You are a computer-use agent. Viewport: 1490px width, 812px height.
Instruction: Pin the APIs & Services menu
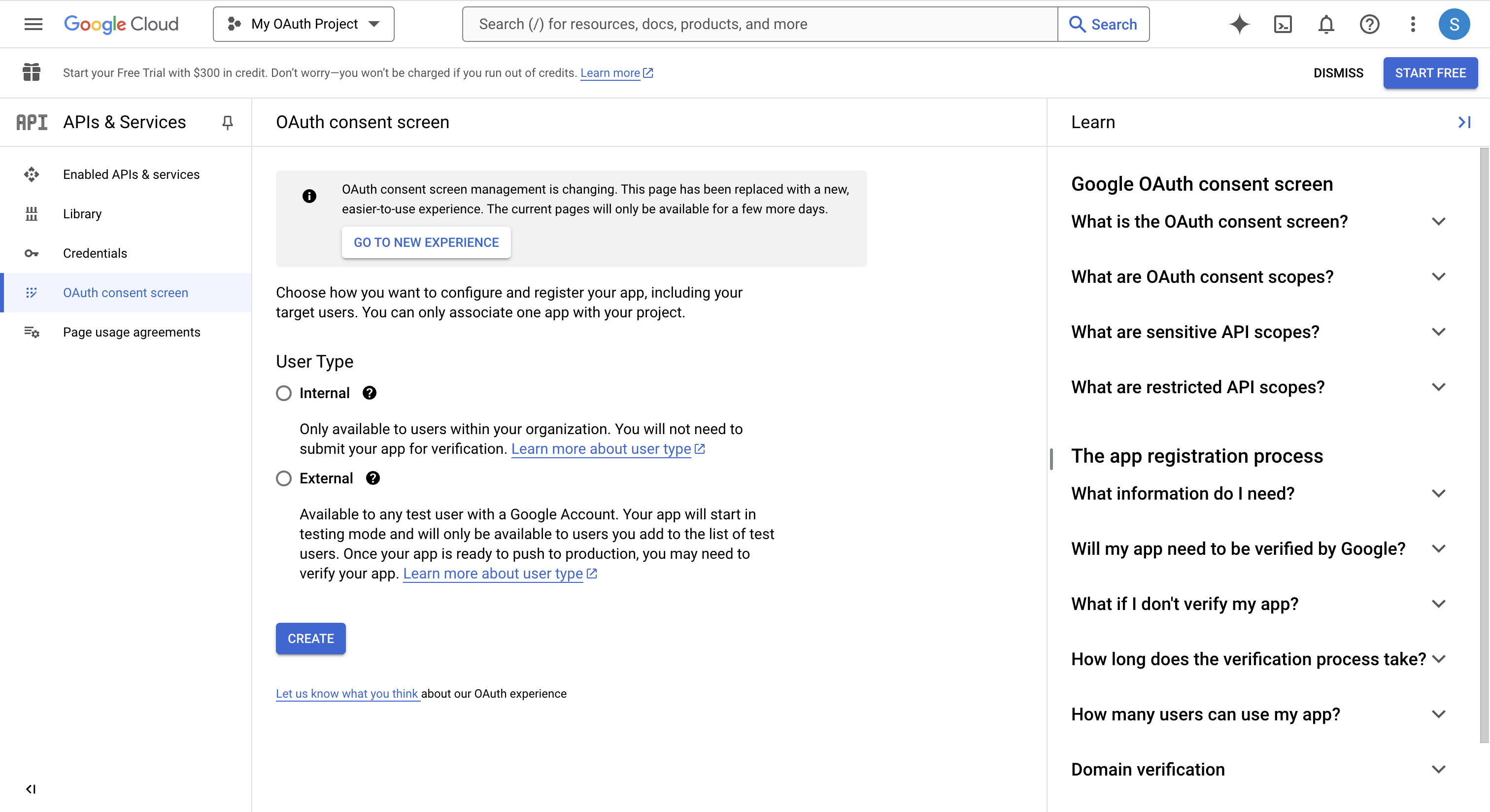coord(227,122)
